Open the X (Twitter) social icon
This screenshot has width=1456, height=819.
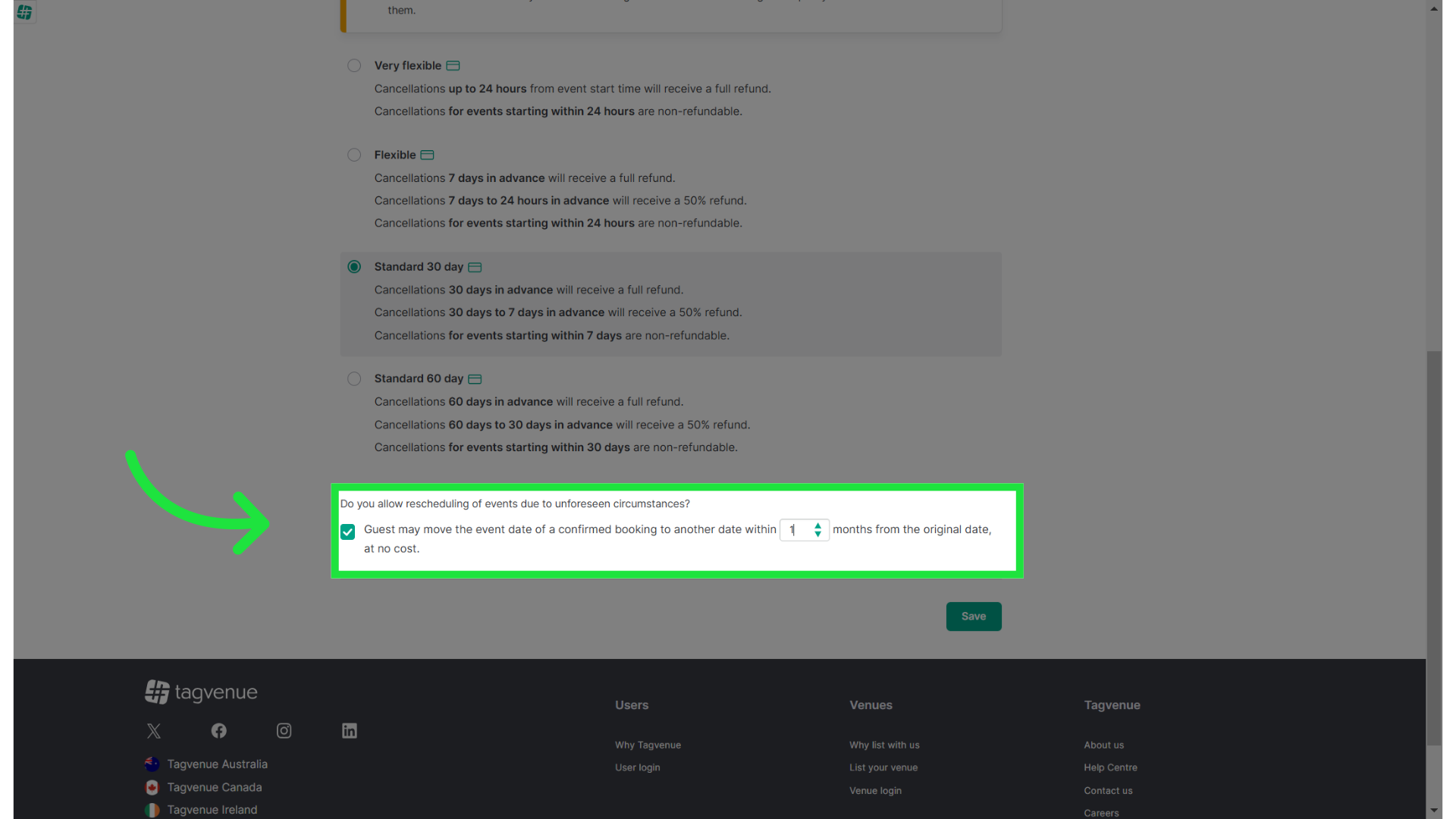154,731
